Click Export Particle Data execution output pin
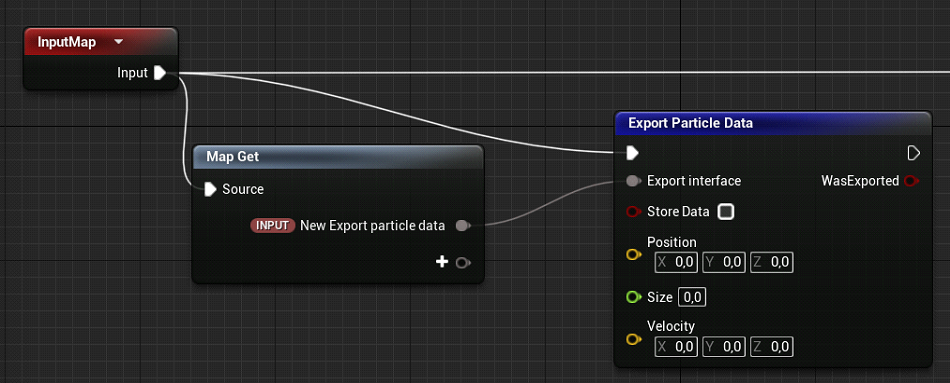The width and height of the screenshot is (950, 383). coord(914,153)
